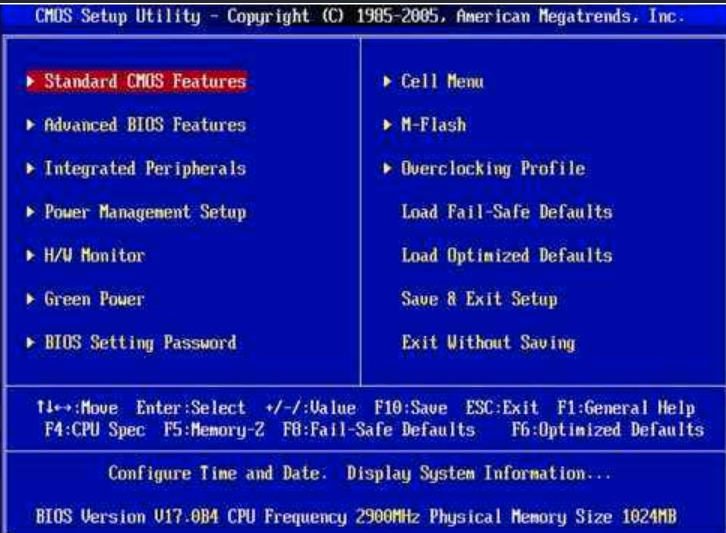Click arrow beside M-Flash

pos(388,125)
